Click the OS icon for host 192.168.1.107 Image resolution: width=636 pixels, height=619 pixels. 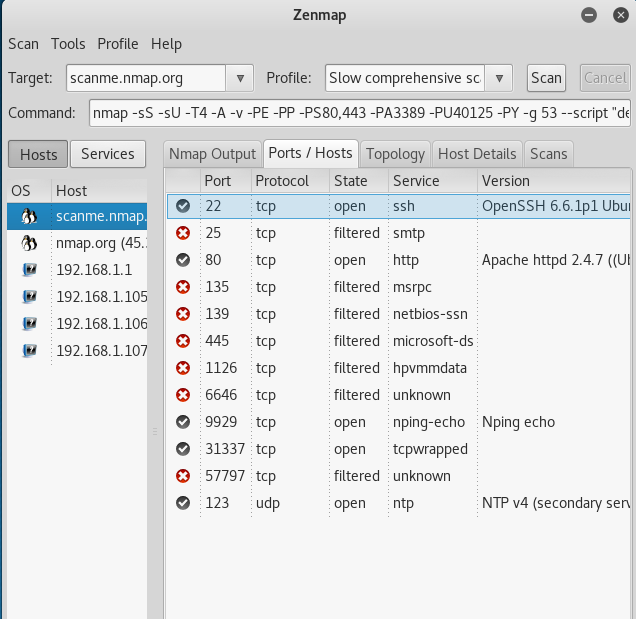(29, 350)
